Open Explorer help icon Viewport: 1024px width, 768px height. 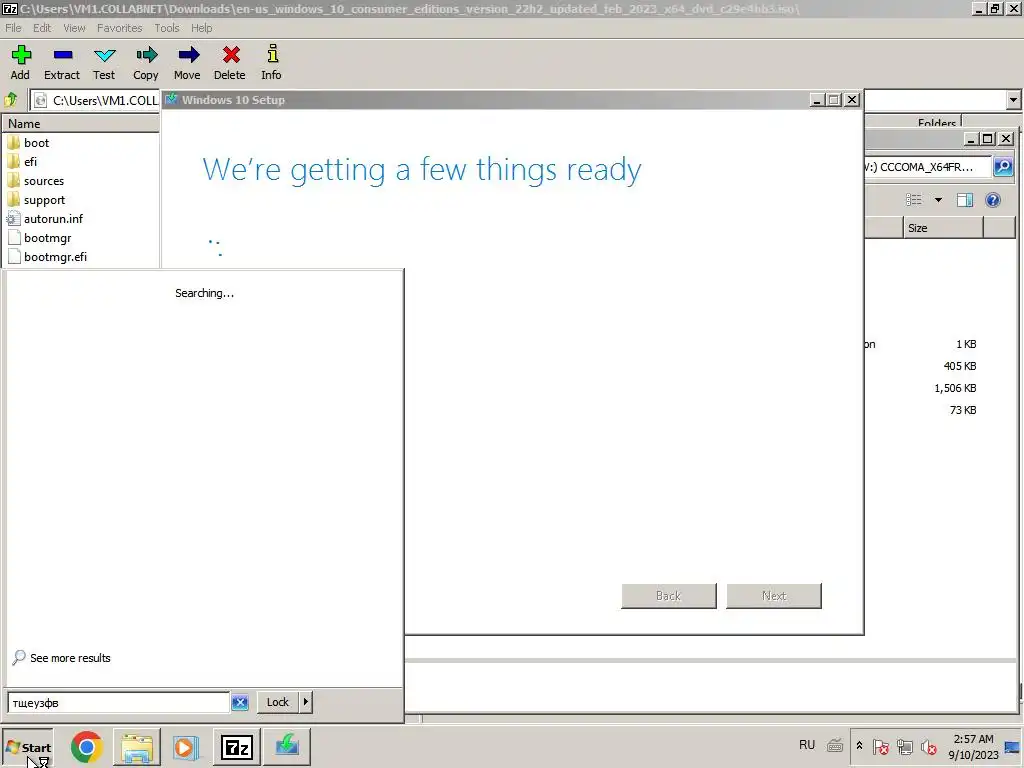click(993, 200)
